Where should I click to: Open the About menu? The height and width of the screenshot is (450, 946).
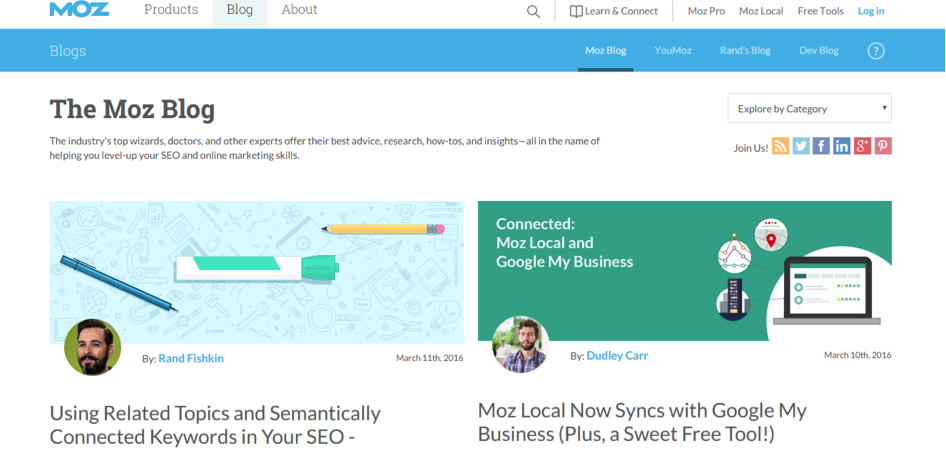tap(300, 10)
